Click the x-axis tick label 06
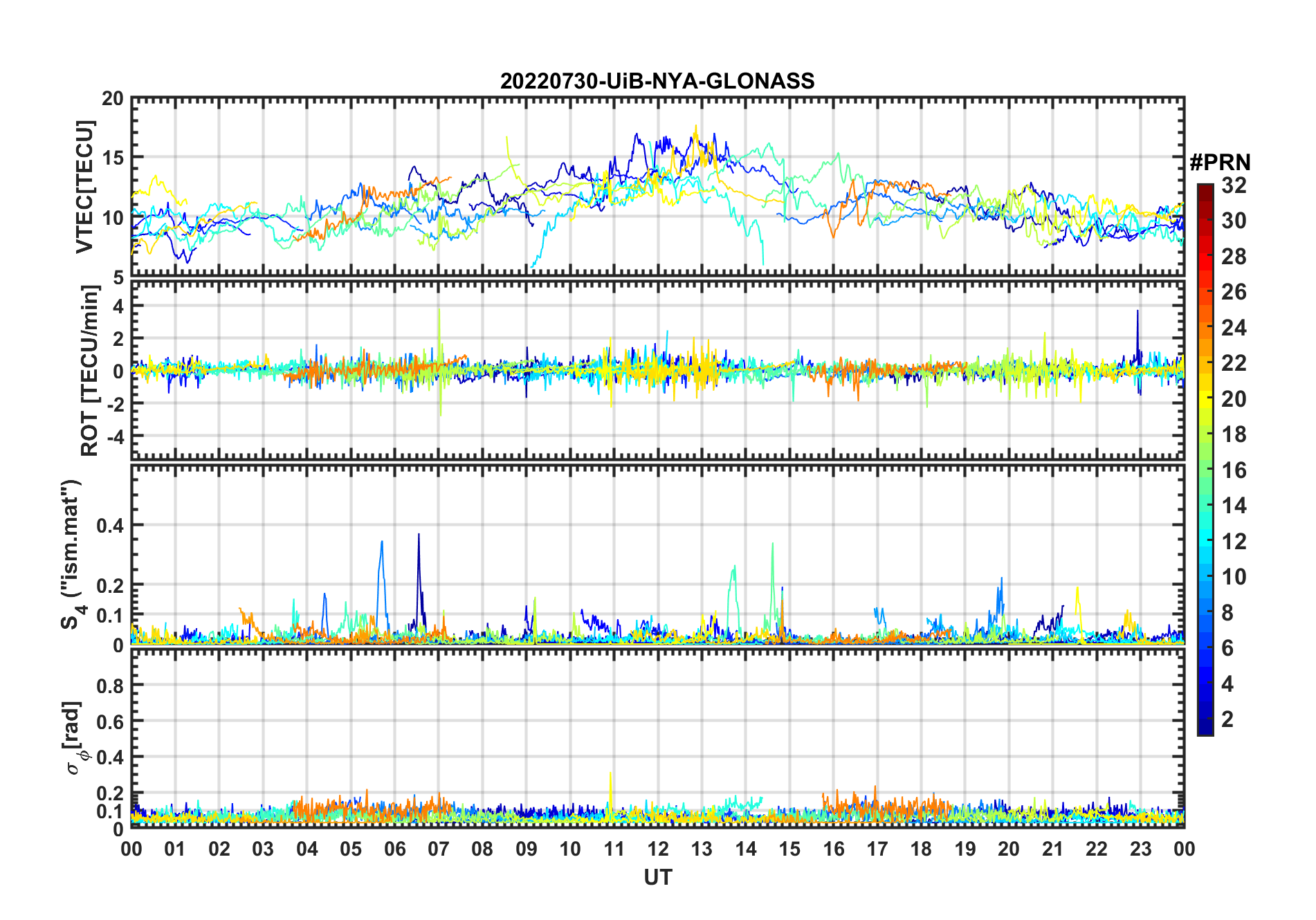The width and height of the screenshot is (1316, 920). (x=394, y=849)
